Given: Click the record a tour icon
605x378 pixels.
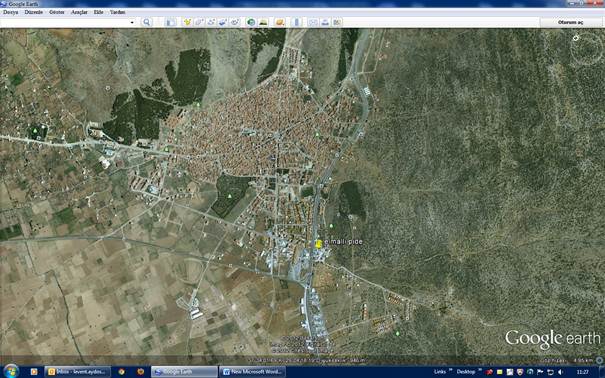Looking at the screenshot, I should (x=235, y=22).
